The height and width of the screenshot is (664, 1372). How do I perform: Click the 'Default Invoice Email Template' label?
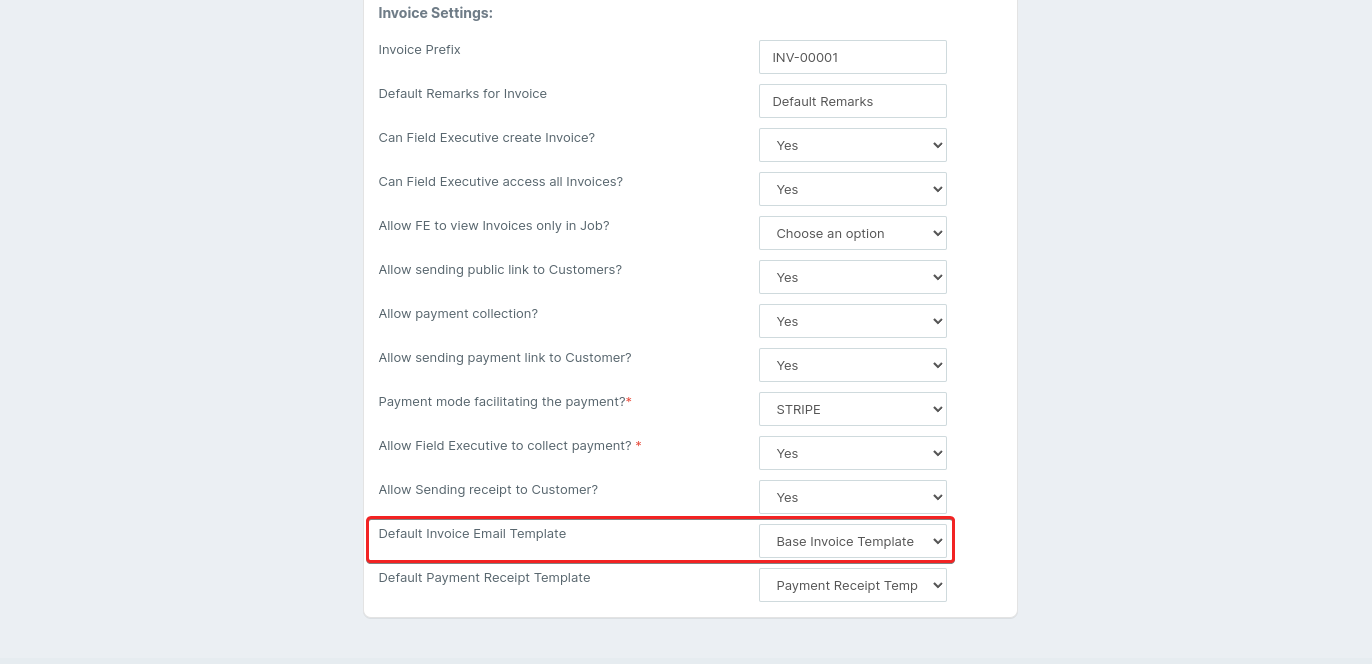point(472,534)
